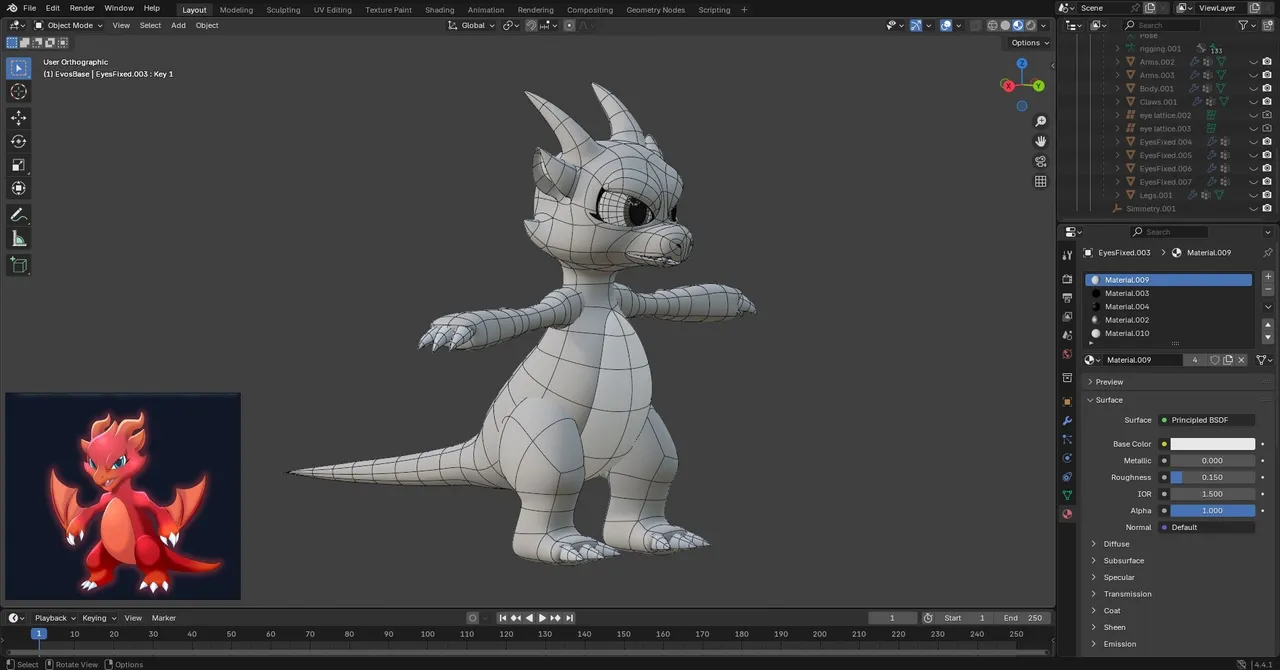Open the Edit menu
1280x670 pixels.
(x=52, y=8)
